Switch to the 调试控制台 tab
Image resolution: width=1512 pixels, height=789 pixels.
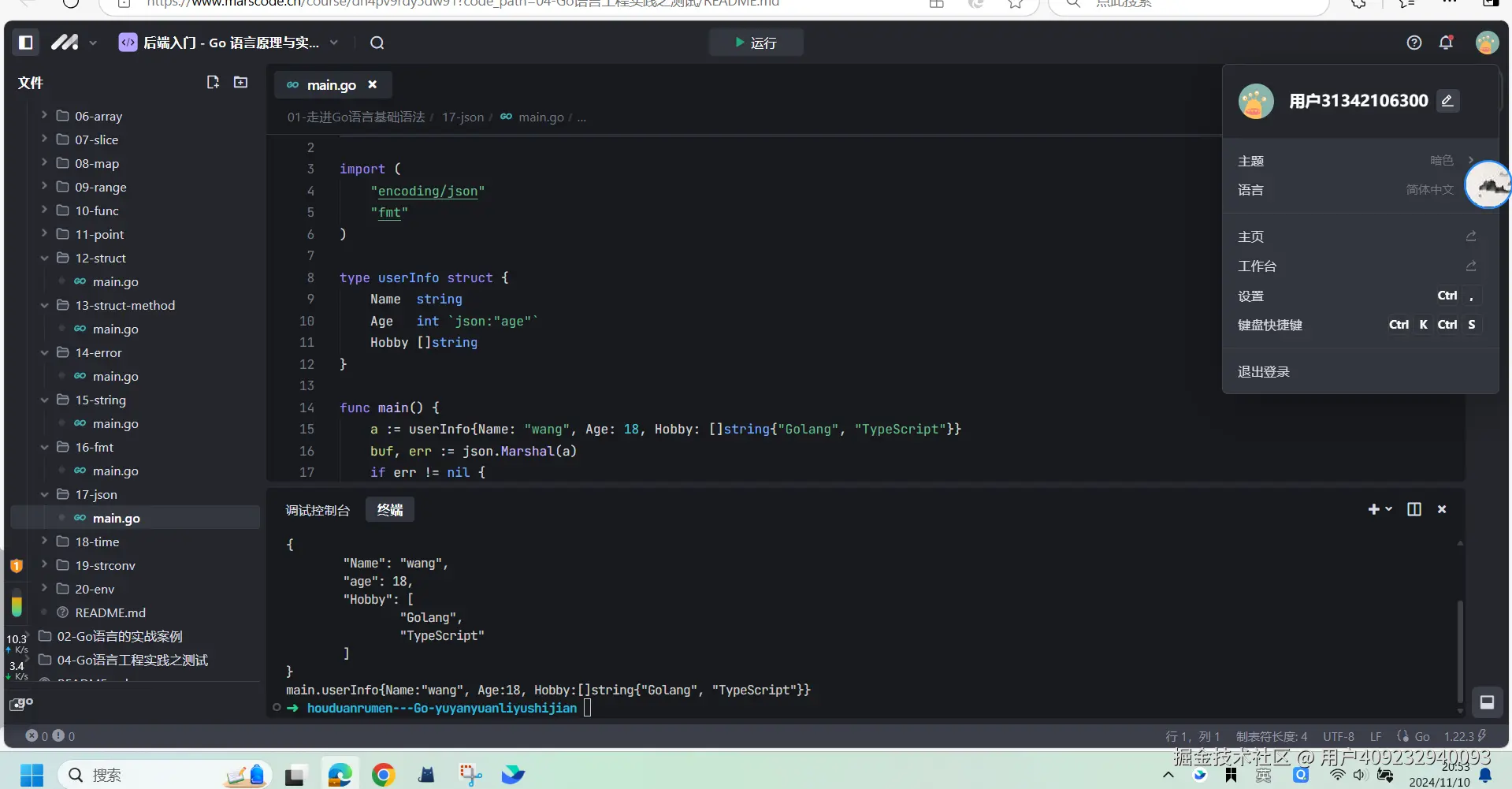[x=317, y=510]
